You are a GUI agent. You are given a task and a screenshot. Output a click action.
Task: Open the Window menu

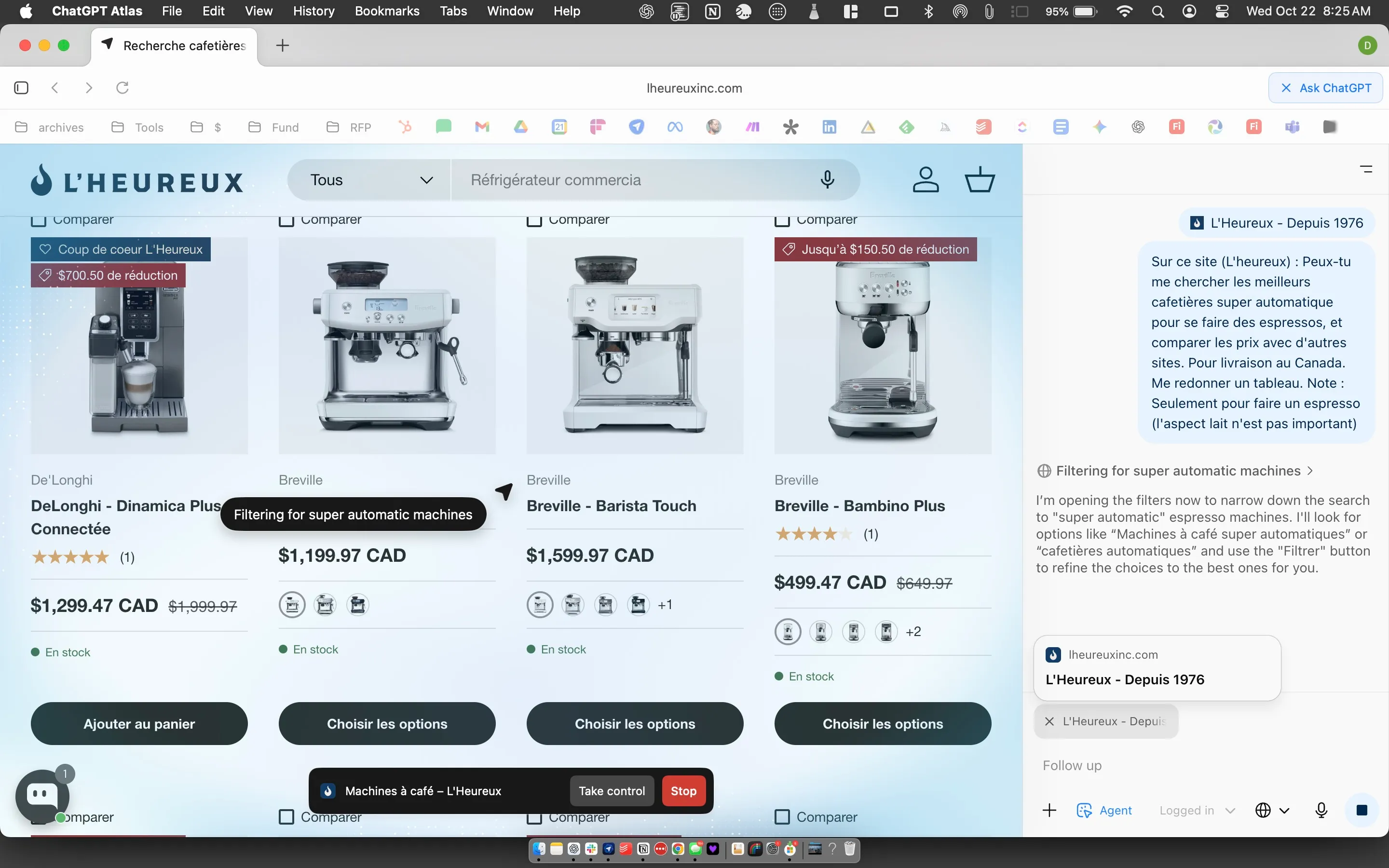[510, 11]
